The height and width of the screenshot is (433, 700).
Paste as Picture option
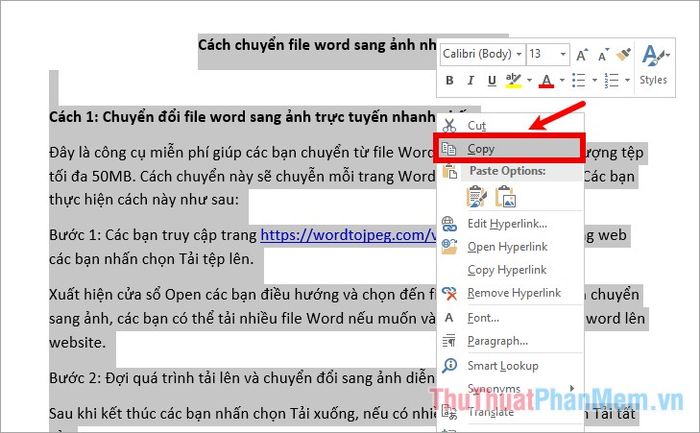(x=506, y=196)
